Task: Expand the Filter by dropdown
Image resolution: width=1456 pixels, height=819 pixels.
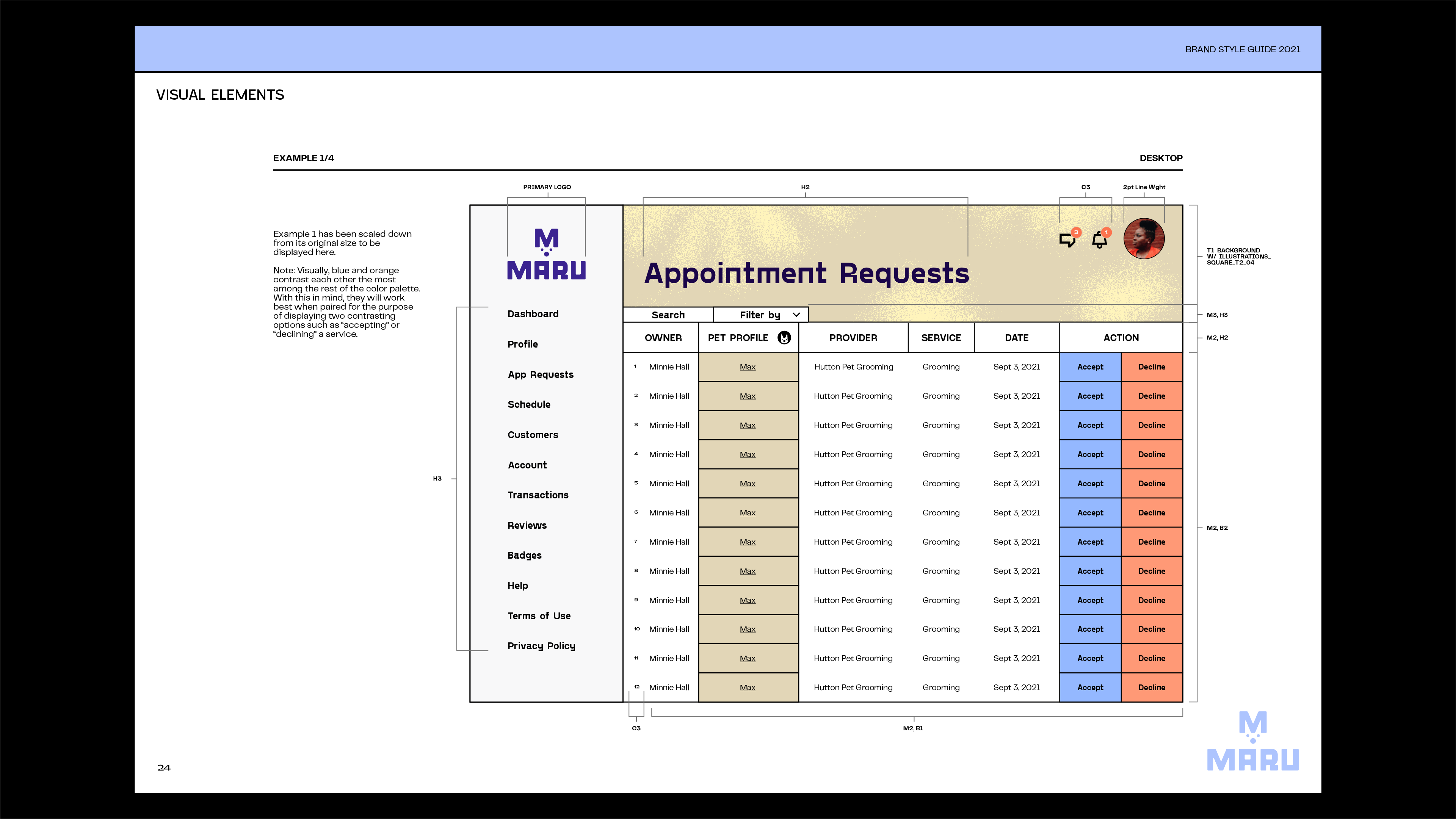Action: point(760,315)
